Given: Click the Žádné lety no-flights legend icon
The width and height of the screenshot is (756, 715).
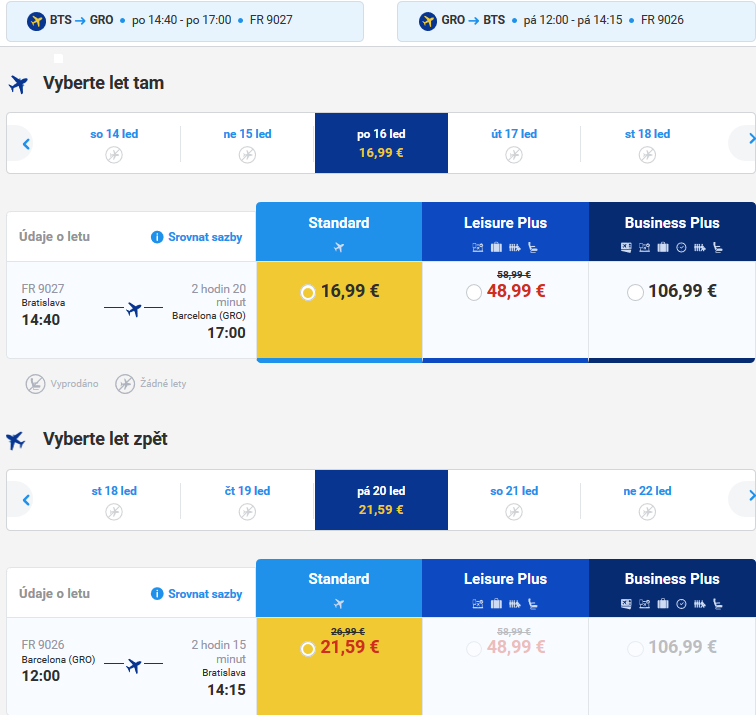Looking at the screenshot, I should (x=125, y=384).
